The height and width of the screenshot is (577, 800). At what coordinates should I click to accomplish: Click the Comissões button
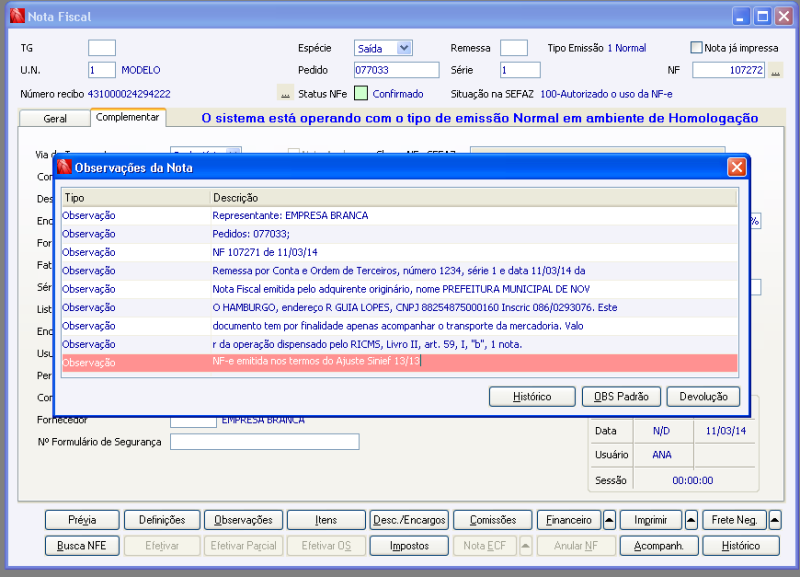[x=493, y=520]
